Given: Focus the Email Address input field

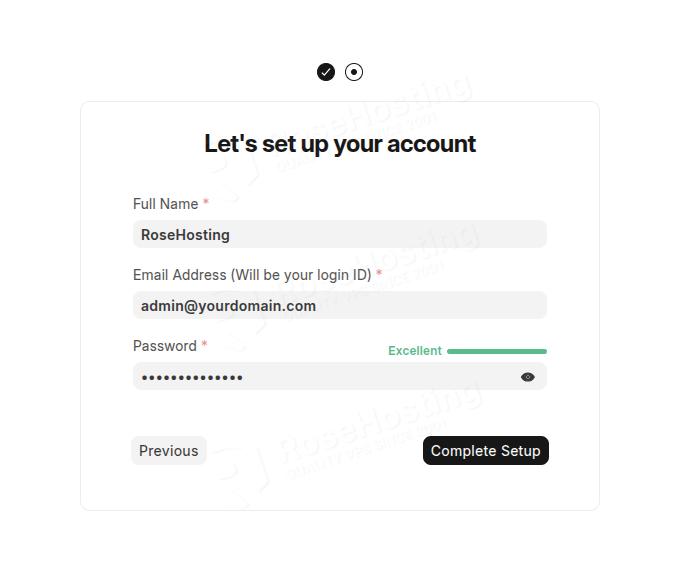Looking at the screenshot, I should tap(340, 306).
